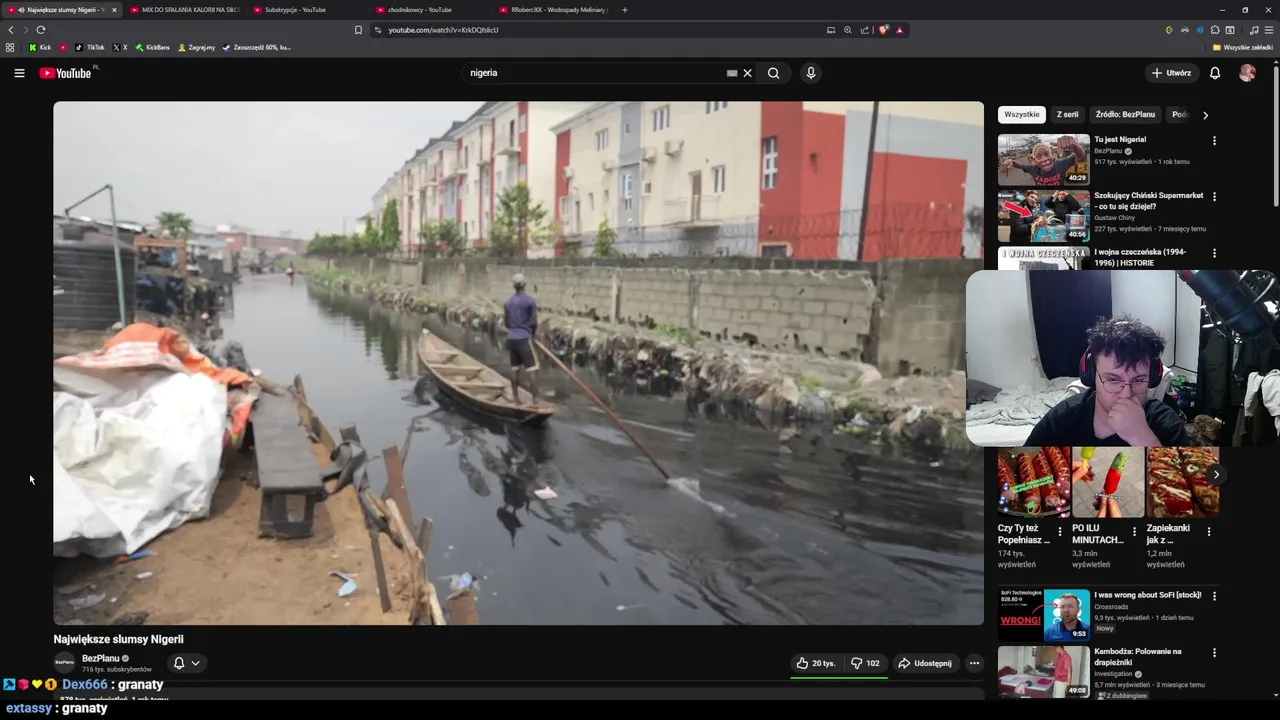
Task: Show next Shorts with the right arrow
Action: [x=1216, y=475]
